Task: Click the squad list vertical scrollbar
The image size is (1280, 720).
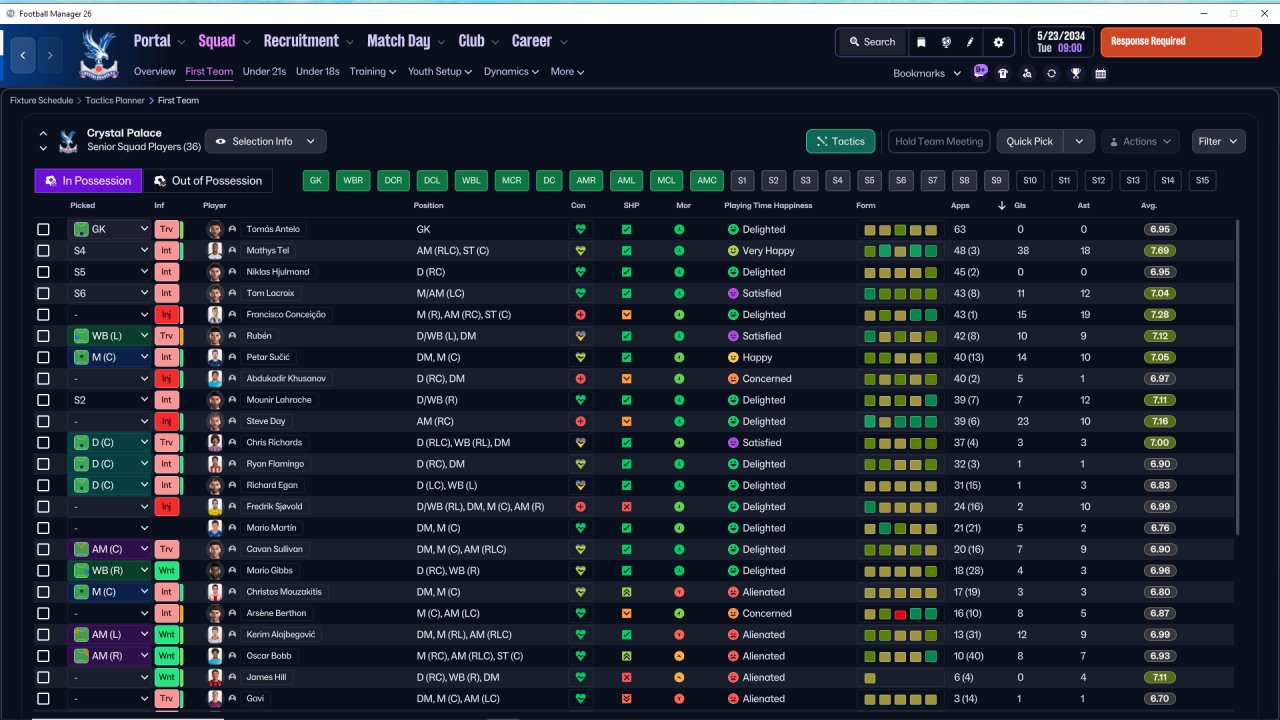Action: point(1237,378)
